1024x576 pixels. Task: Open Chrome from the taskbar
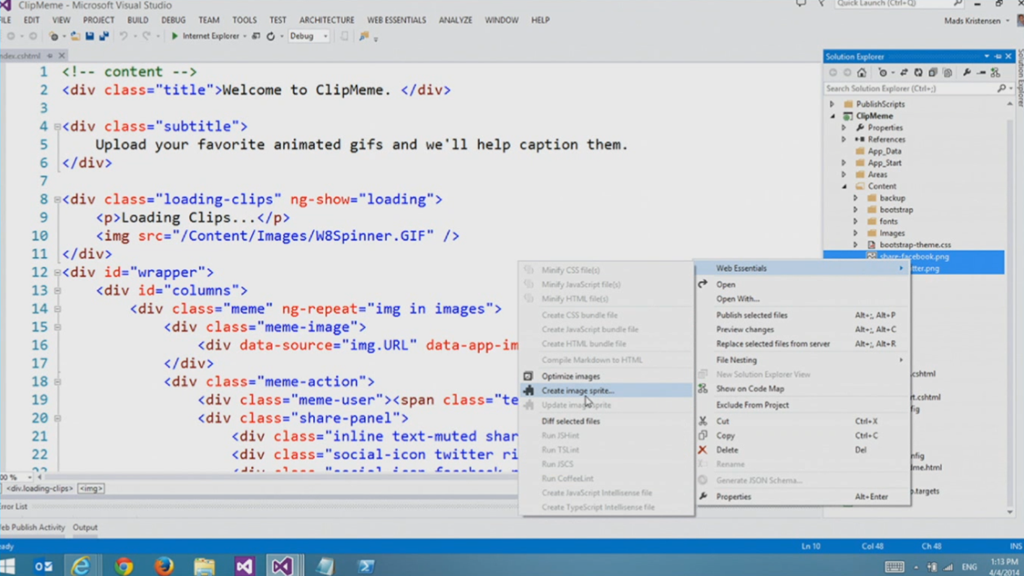(x=123, y=566)
